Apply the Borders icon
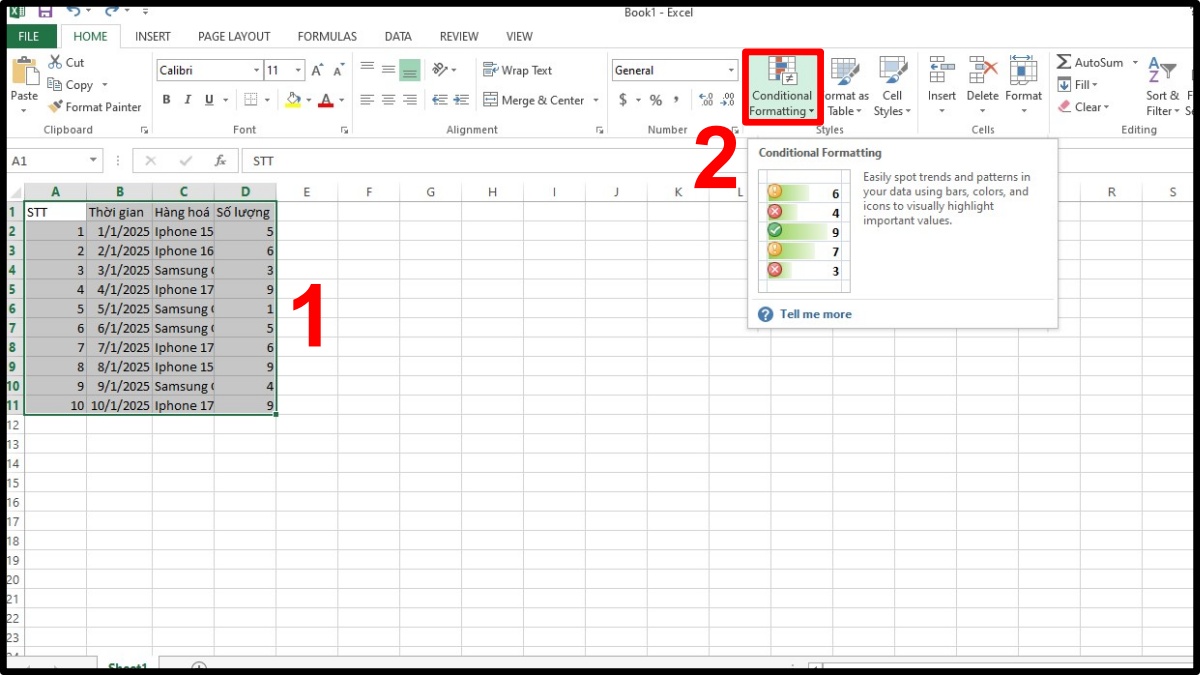1200x675 pixels. point(251,100)
